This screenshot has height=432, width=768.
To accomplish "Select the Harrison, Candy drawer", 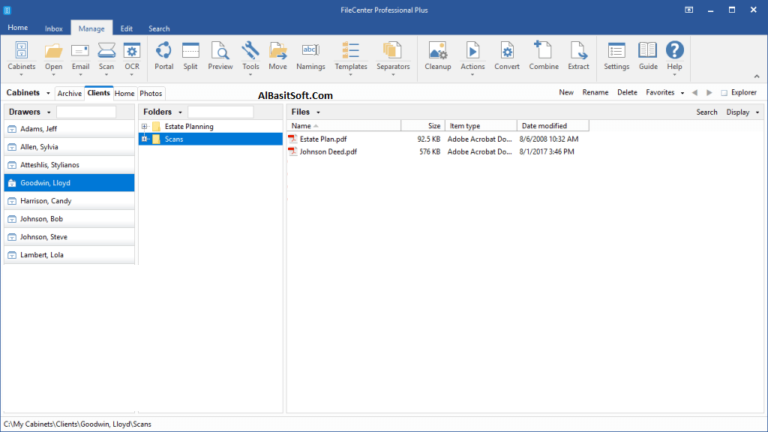I will [69, 201].
